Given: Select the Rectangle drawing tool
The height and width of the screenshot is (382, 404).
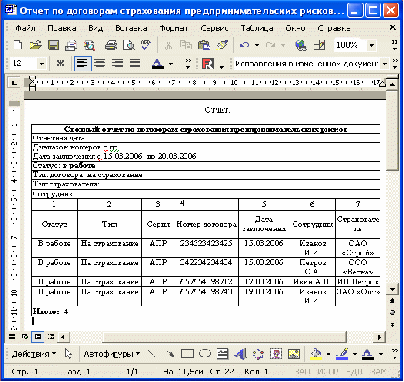Looking at the screenshot, I should 187,354.
